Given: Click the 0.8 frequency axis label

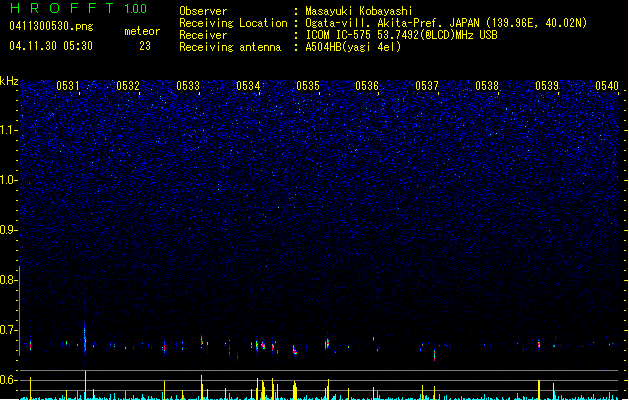Looking at the screenshot, I should [8, 280].
